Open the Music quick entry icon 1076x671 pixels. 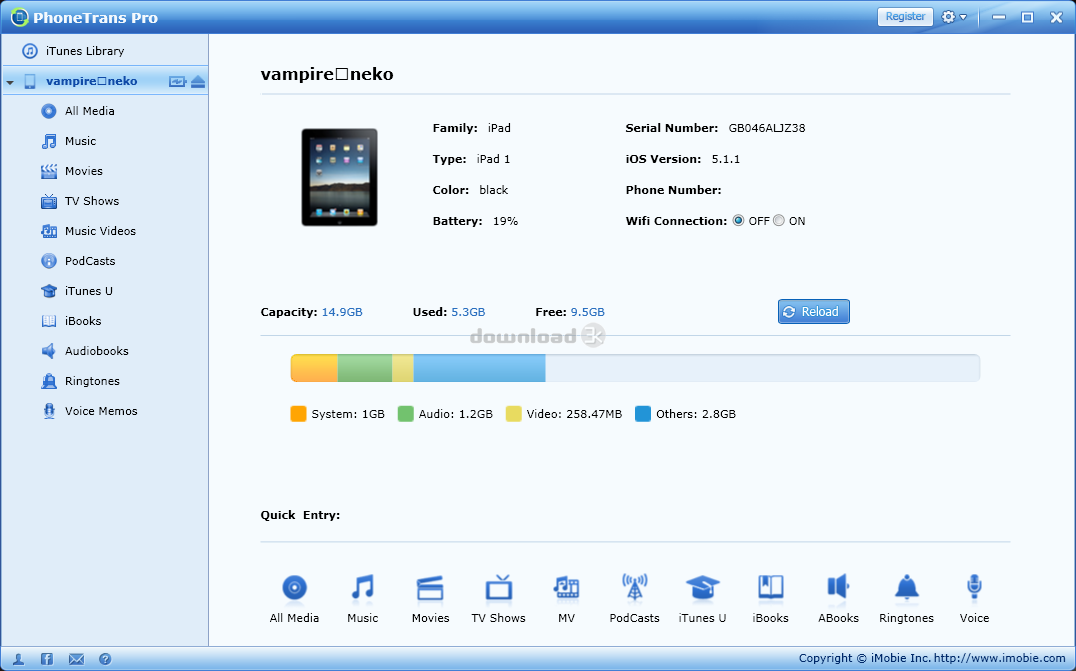[x=362, y=587]
